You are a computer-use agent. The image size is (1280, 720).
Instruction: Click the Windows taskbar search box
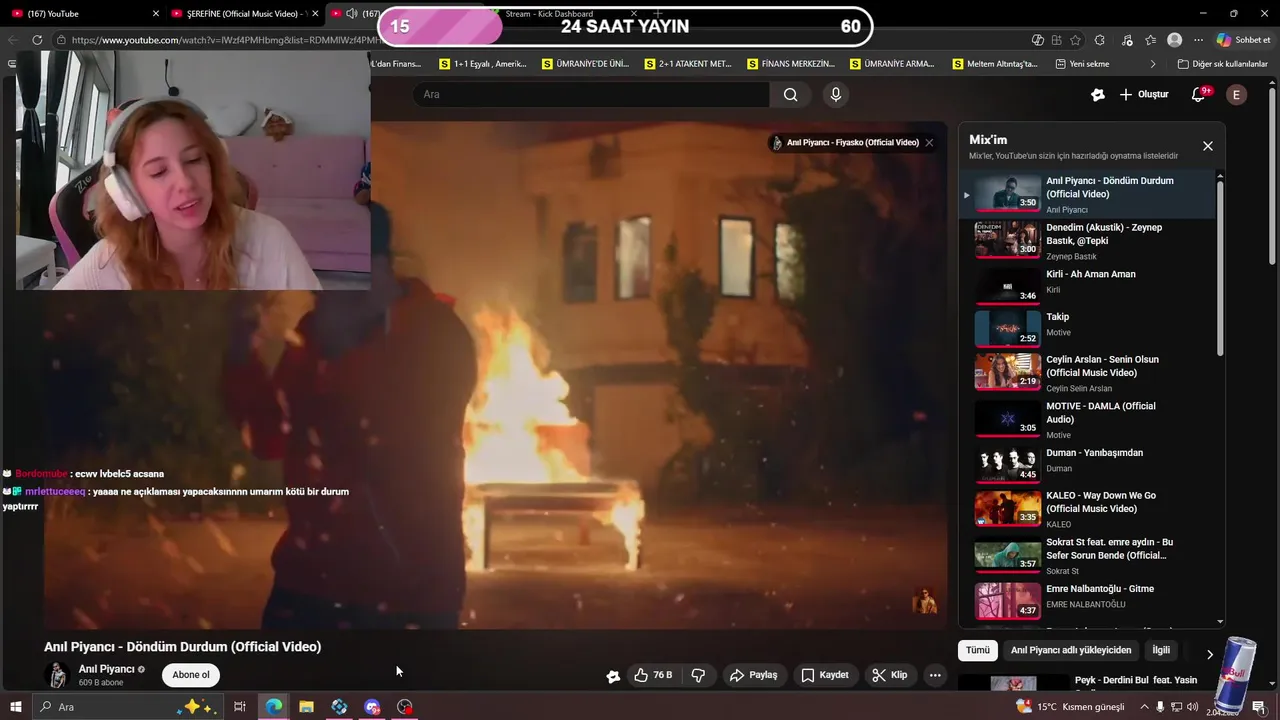[x=128, y=707]
